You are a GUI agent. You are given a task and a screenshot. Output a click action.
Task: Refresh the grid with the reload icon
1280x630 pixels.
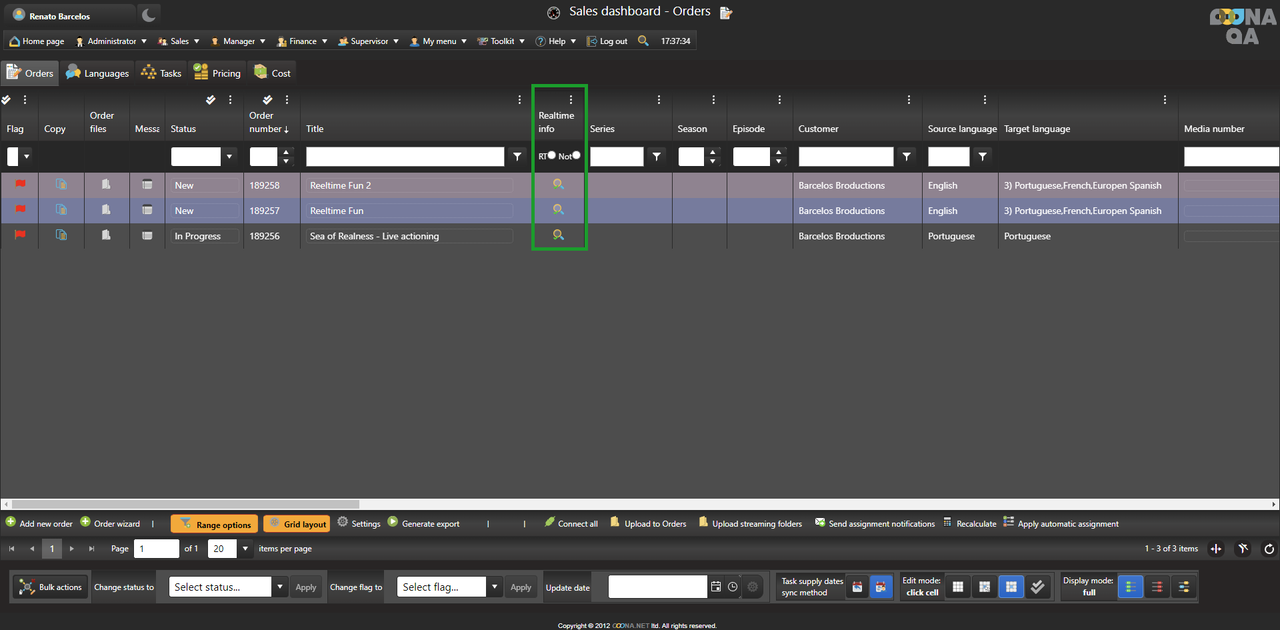(1269, 549)
